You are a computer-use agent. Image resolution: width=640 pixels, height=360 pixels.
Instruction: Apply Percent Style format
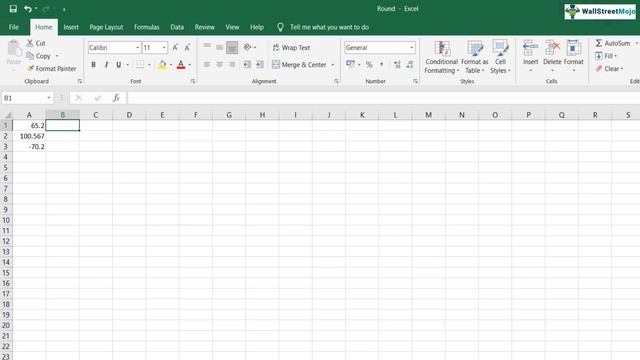[x=369, y=64]
